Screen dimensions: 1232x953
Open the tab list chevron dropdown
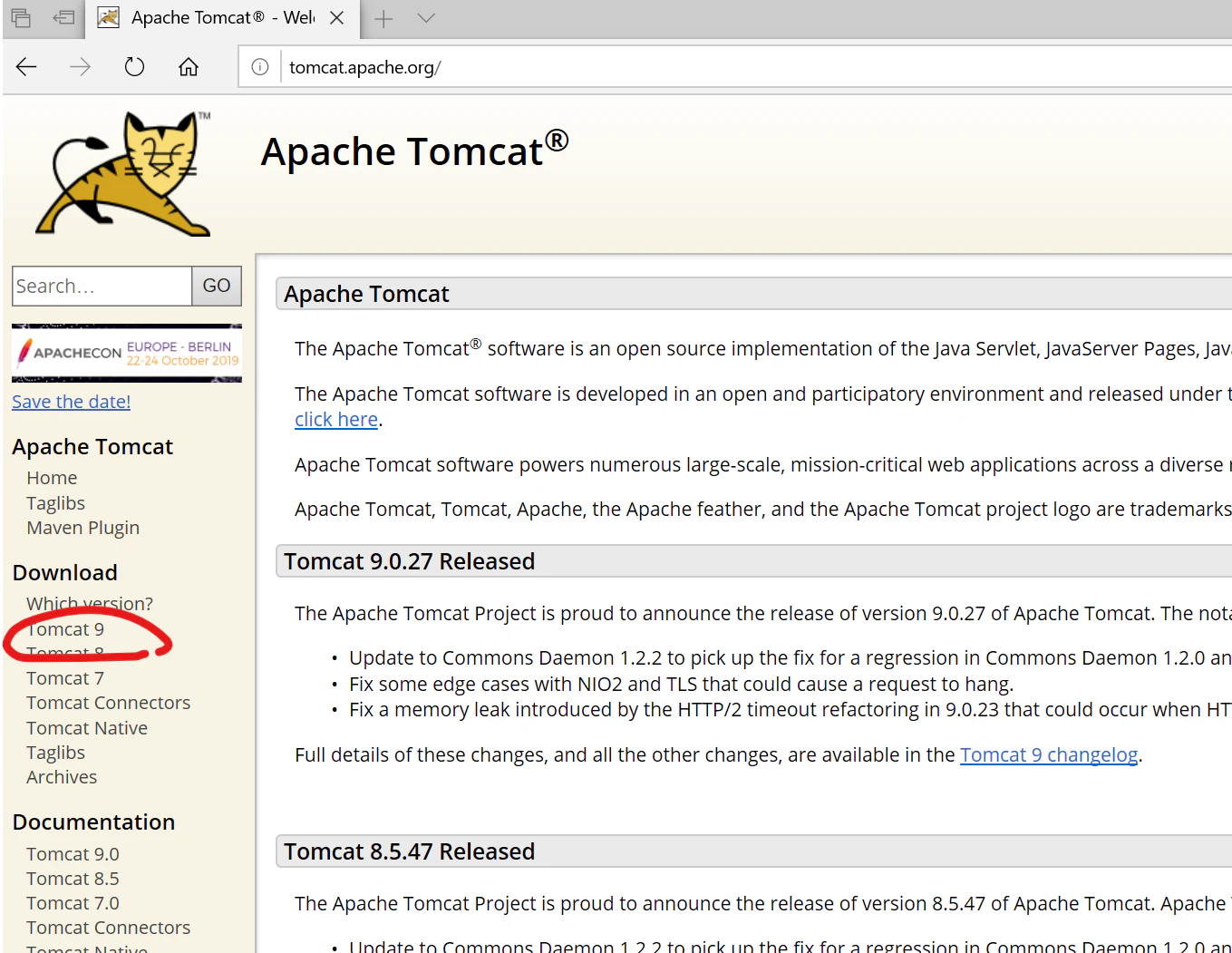pos(426,18)
